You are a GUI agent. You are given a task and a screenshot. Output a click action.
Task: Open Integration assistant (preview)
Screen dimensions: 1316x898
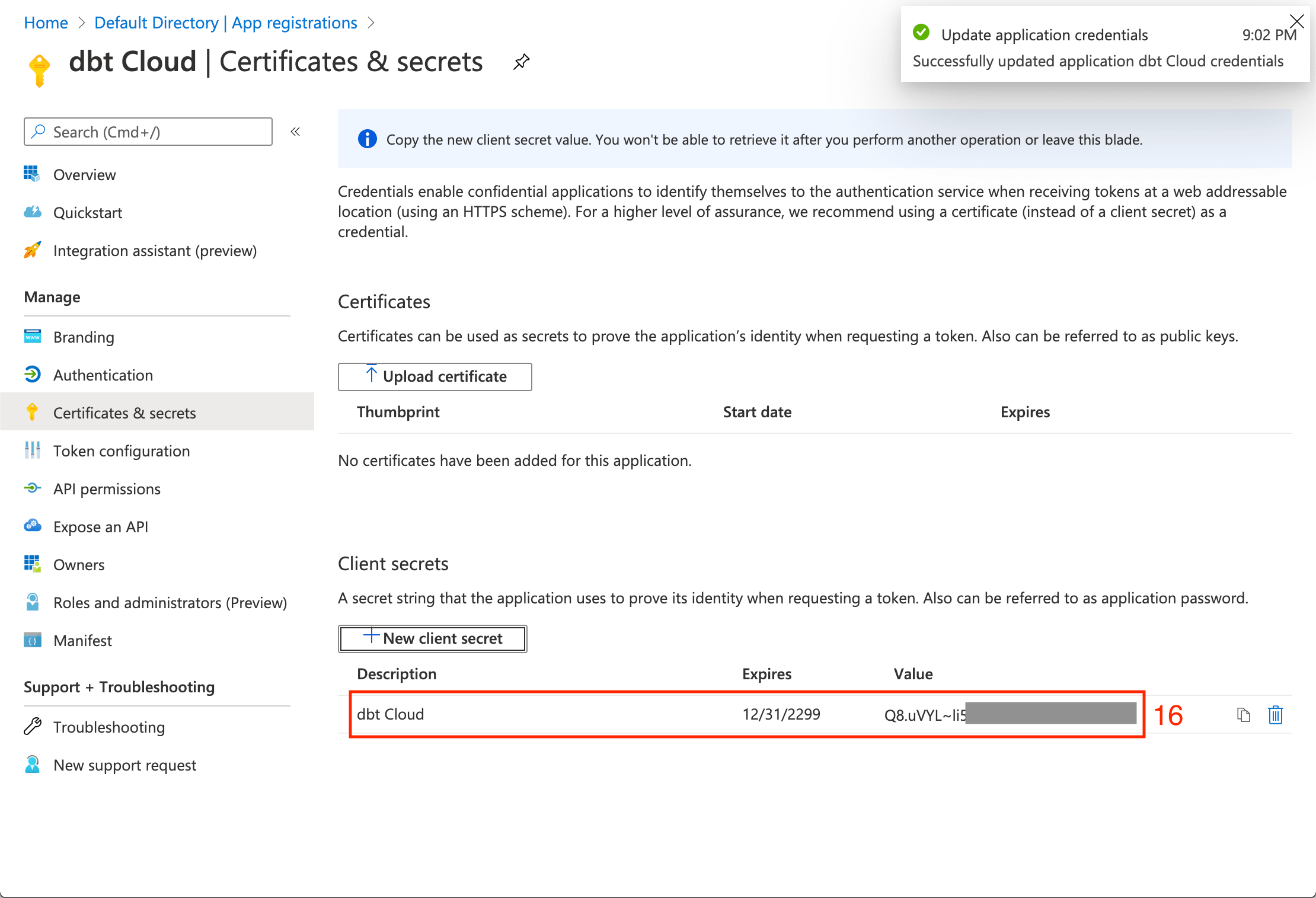155,251
